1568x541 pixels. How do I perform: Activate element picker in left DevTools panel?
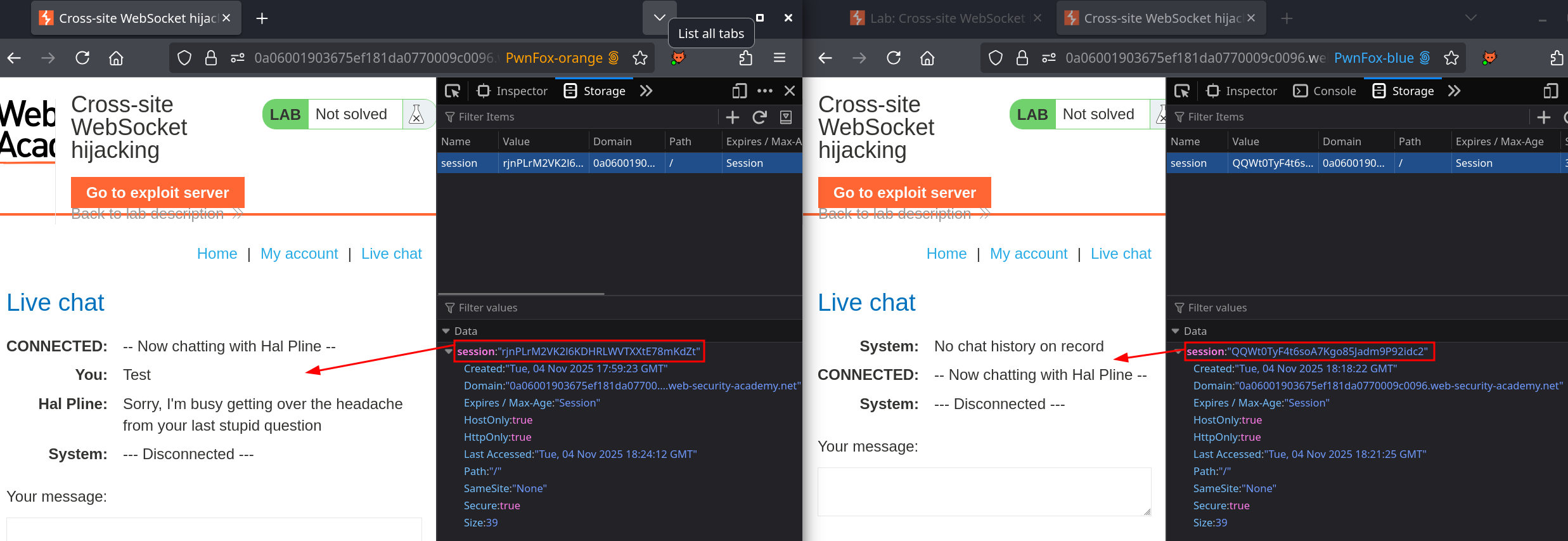point(453,91)
